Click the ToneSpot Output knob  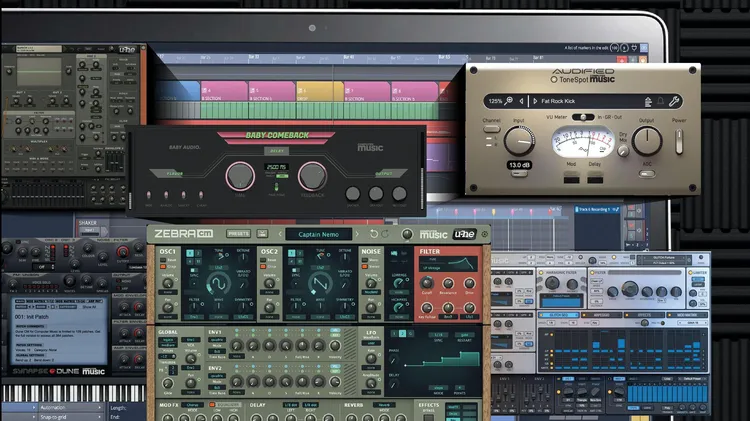click(x=647, y=141)
